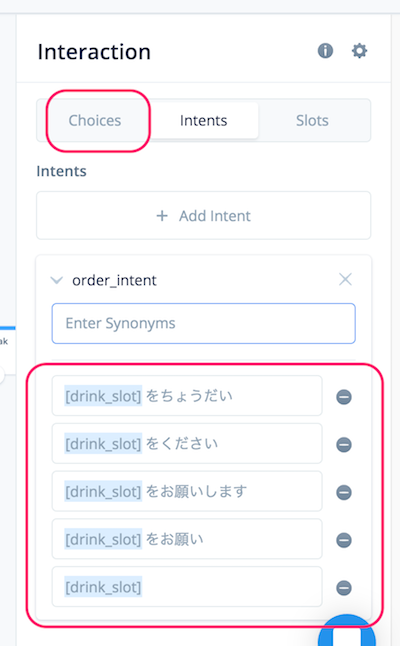Delete order_intent with the X icon
This screenshot has width=400, height=646.
[345, 279]
